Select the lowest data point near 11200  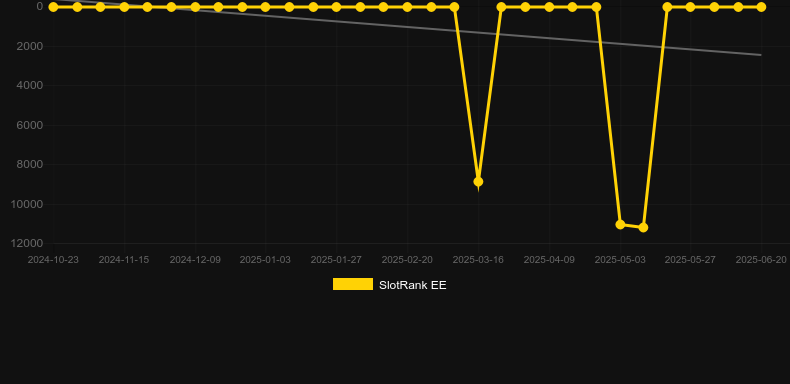tap(643, 228)
